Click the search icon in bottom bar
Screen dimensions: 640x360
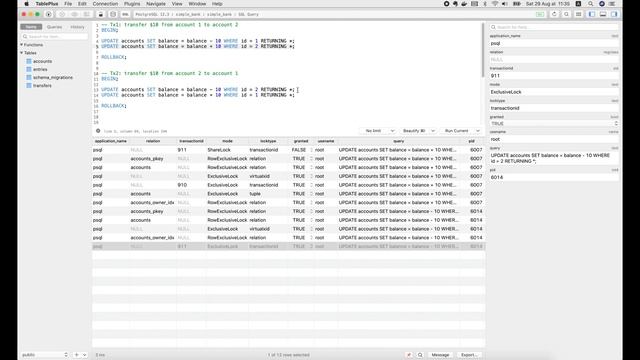point(420,355)
